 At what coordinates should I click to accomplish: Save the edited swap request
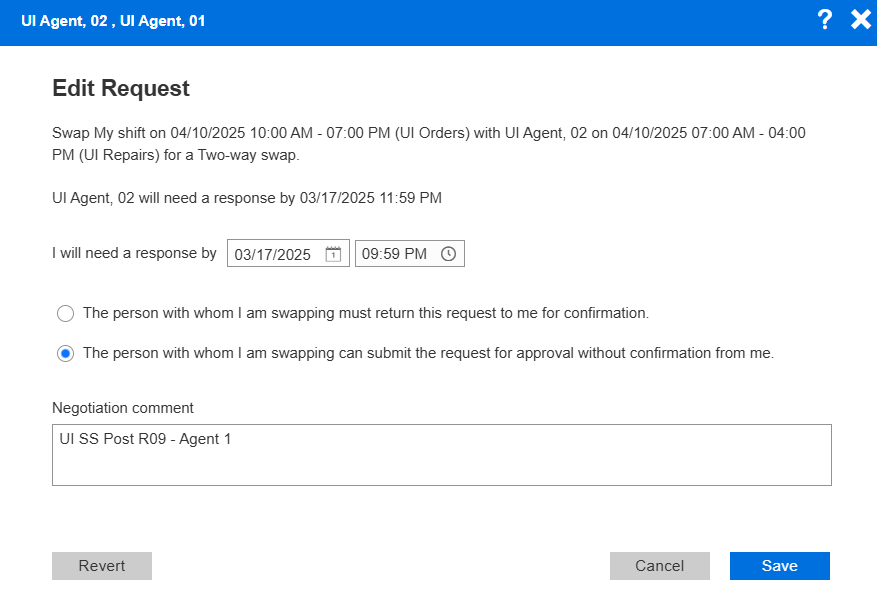[779, 566]
